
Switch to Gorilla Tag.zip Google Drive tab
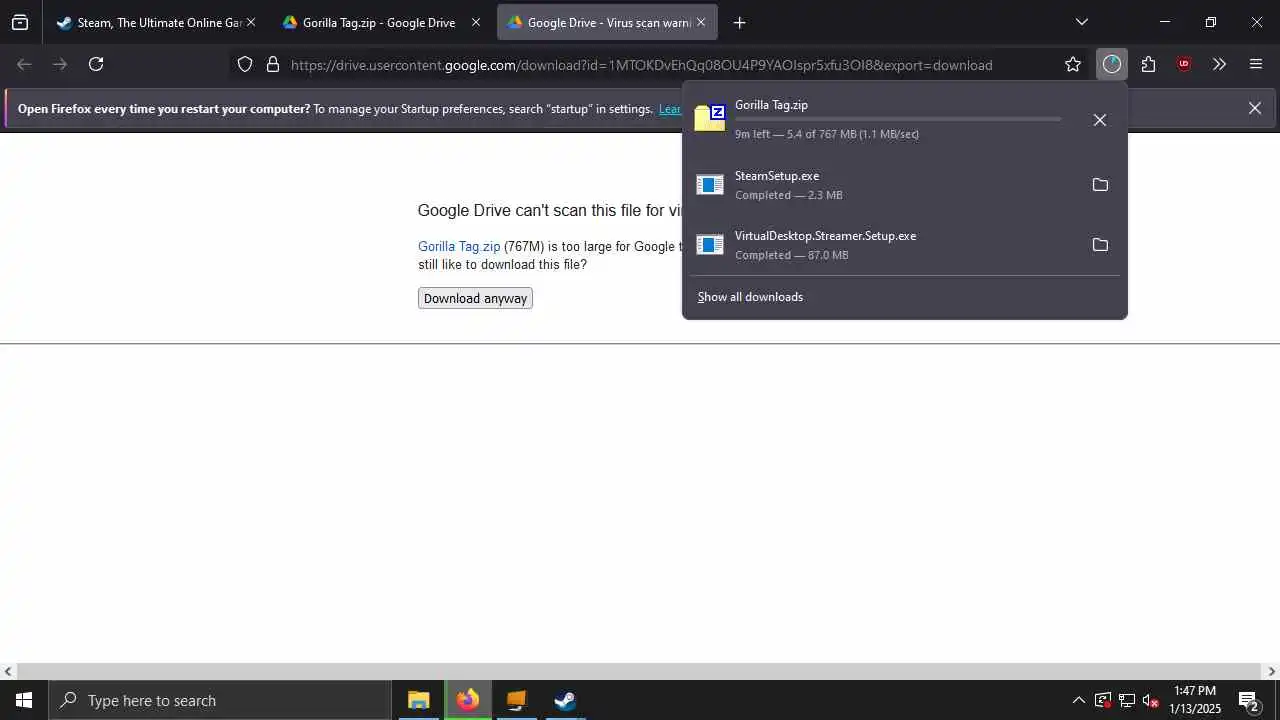[379, 22]
